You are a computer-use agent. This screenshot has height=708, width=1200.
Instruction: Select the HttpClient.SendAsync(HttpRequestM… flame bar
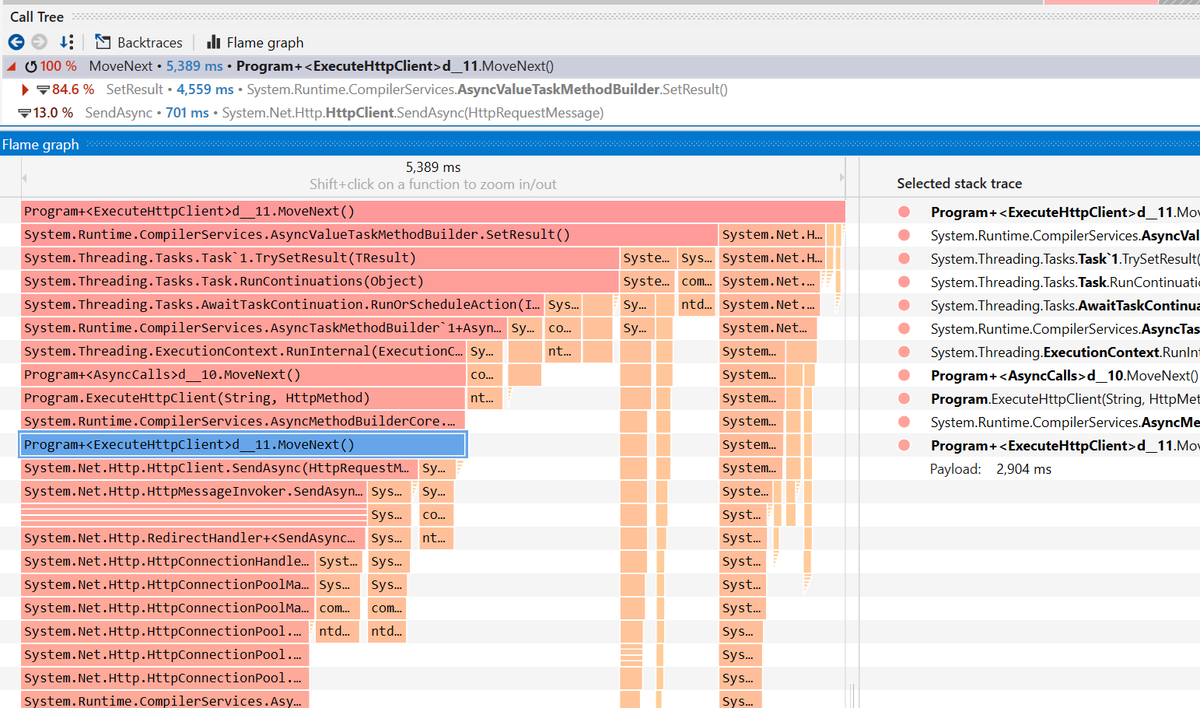point(219,468)
